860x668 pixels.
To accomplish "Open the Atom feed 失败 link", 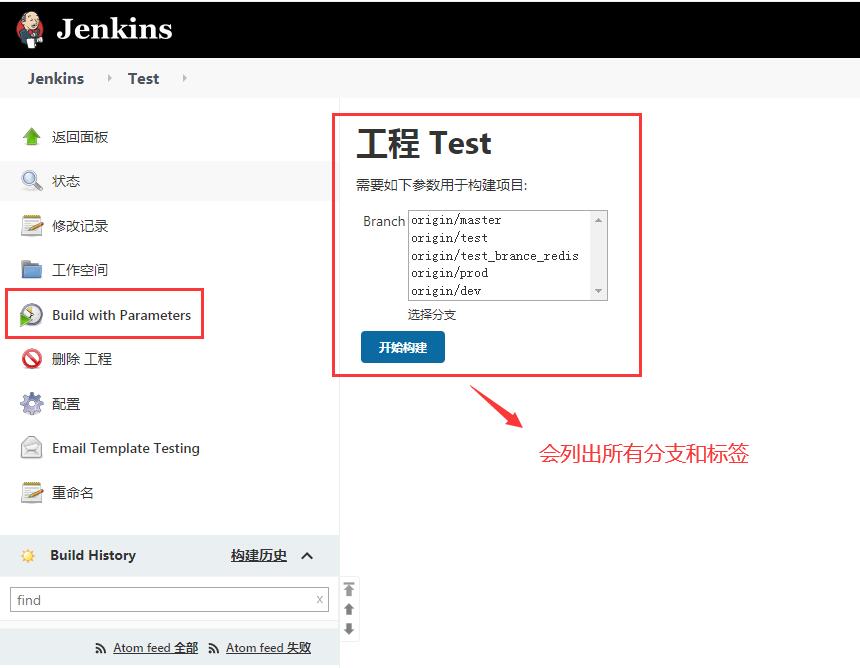I will (269, 648).
